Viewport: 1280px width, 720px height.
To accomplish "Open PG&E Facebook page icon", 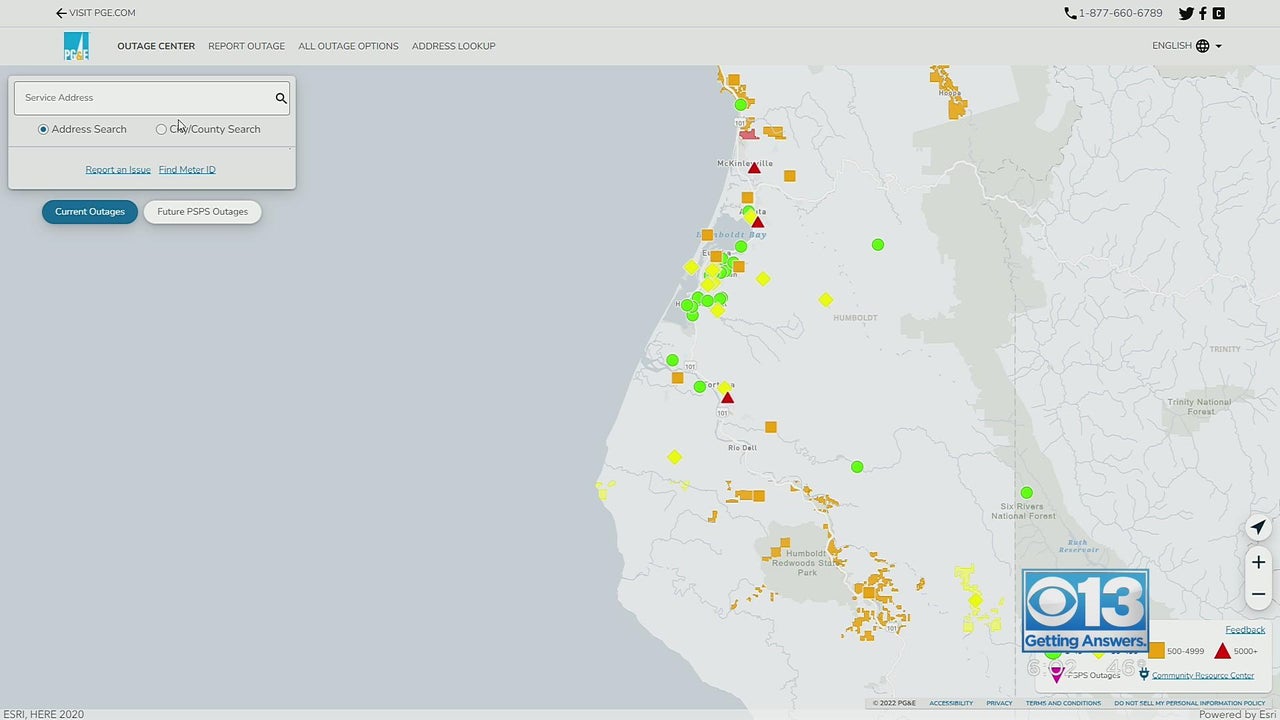I will 1203,14.
